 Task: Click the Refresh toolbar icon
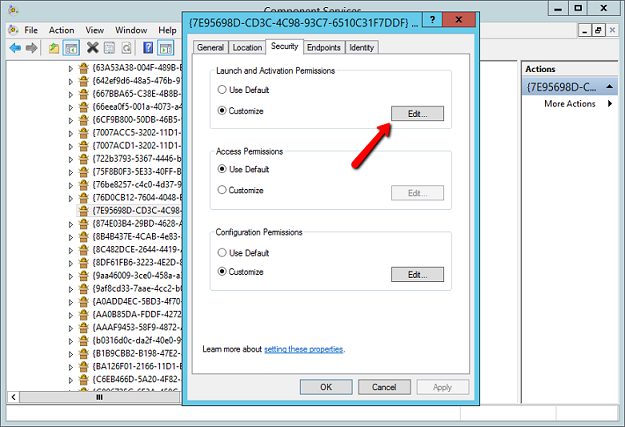(x=128, y=47)
